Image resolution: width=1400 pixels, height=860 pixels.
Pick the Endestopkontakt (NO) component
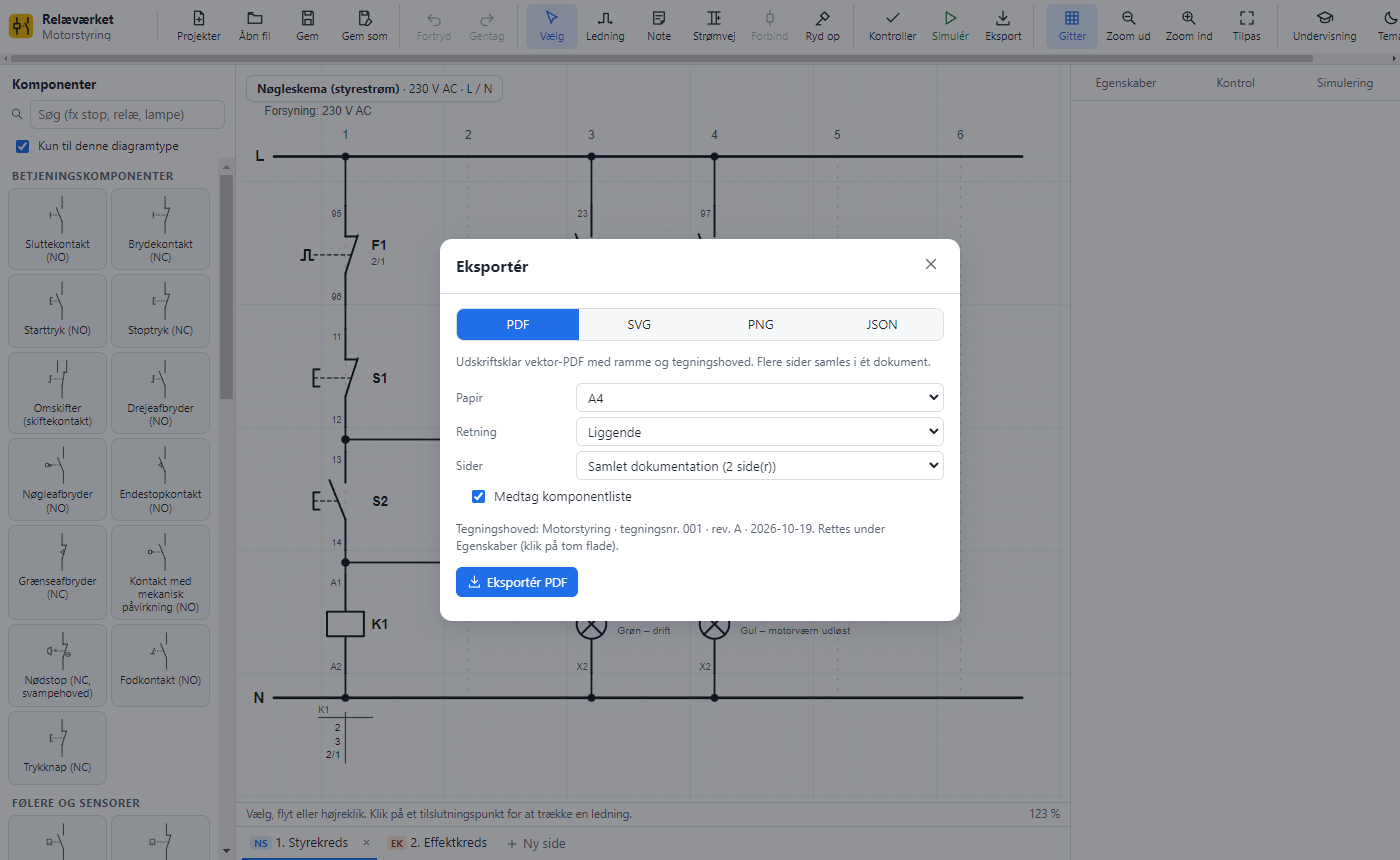click(x=160, y=480)
